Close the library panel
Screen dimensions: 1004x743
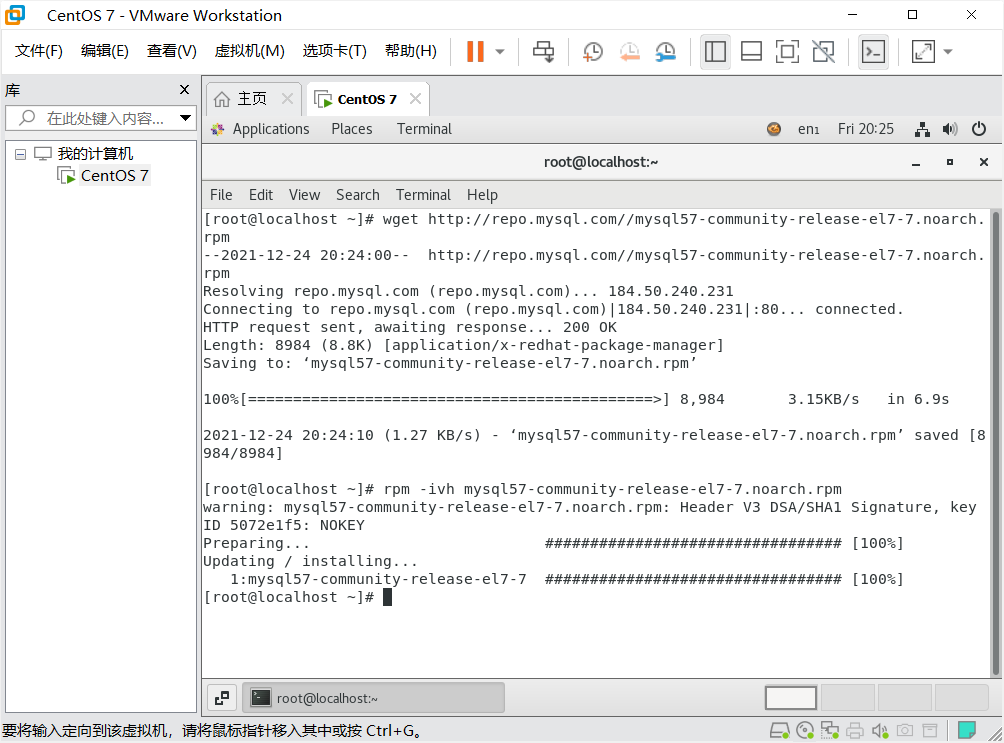(x=184, y=90)
